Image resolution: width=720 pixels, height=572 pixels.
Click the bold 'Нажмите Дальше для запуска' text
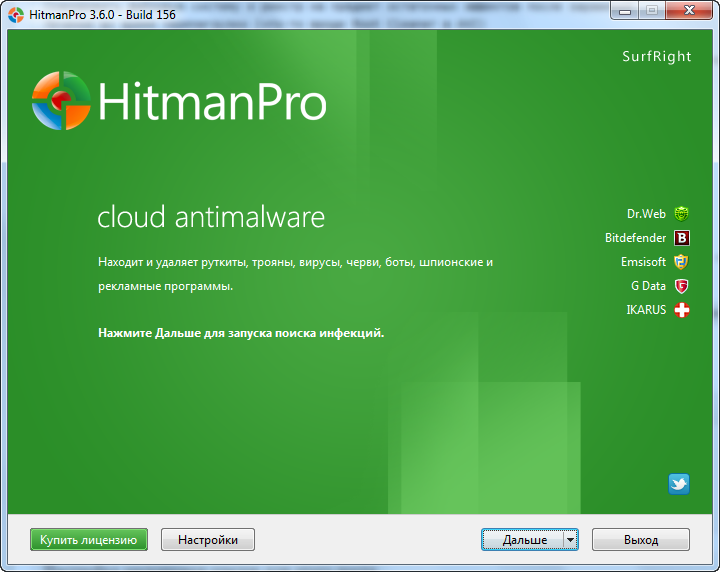pos(241,333)
